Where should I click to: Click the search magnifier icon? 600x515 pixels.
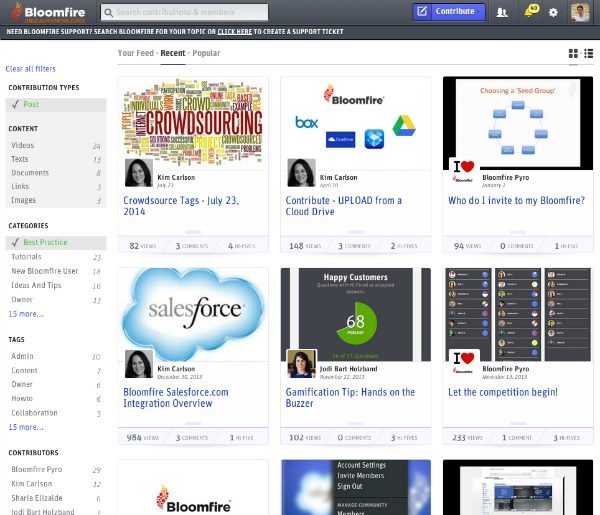[109, 13]
